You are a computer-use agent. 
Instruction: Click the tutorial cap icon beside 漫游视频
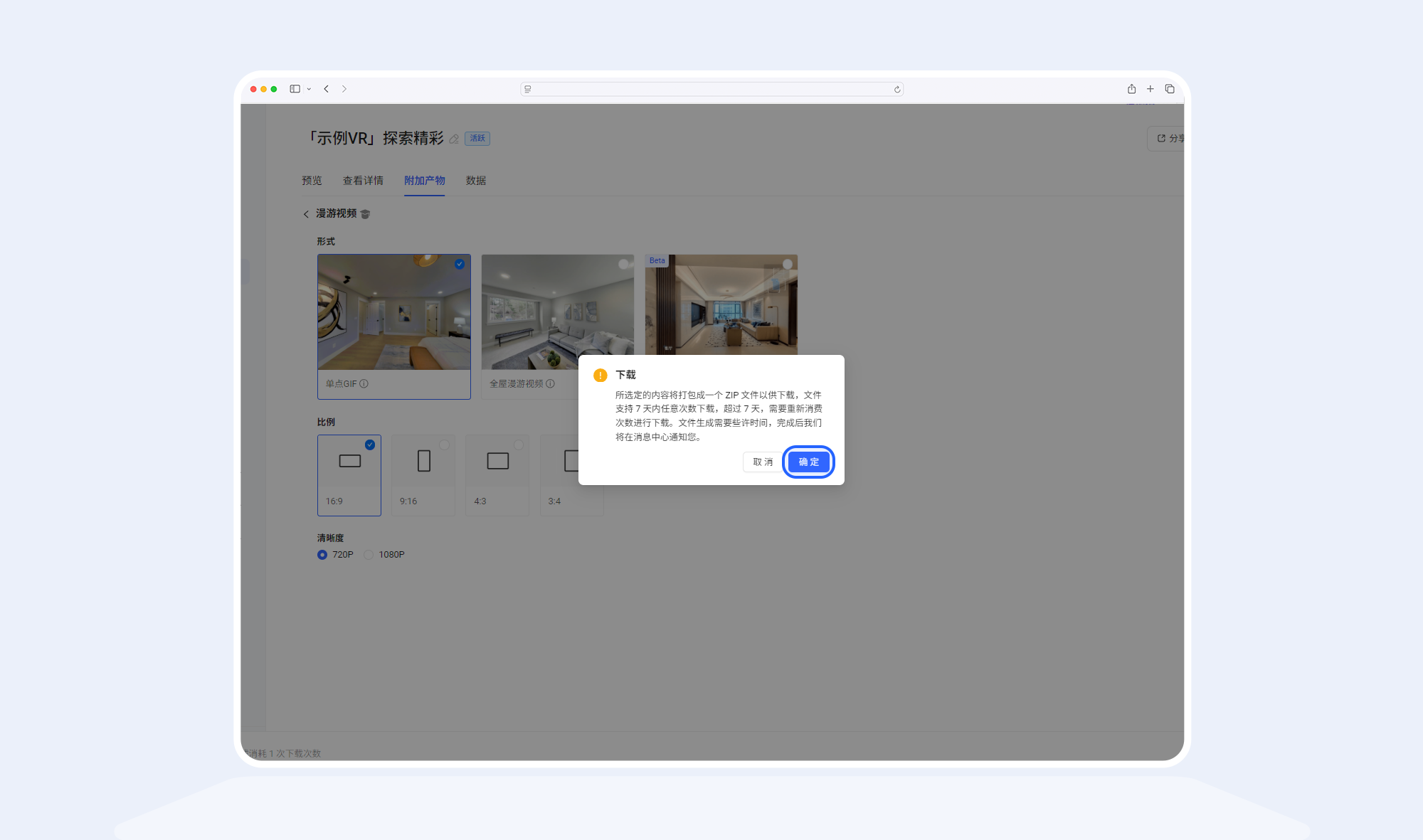point(365,214)
